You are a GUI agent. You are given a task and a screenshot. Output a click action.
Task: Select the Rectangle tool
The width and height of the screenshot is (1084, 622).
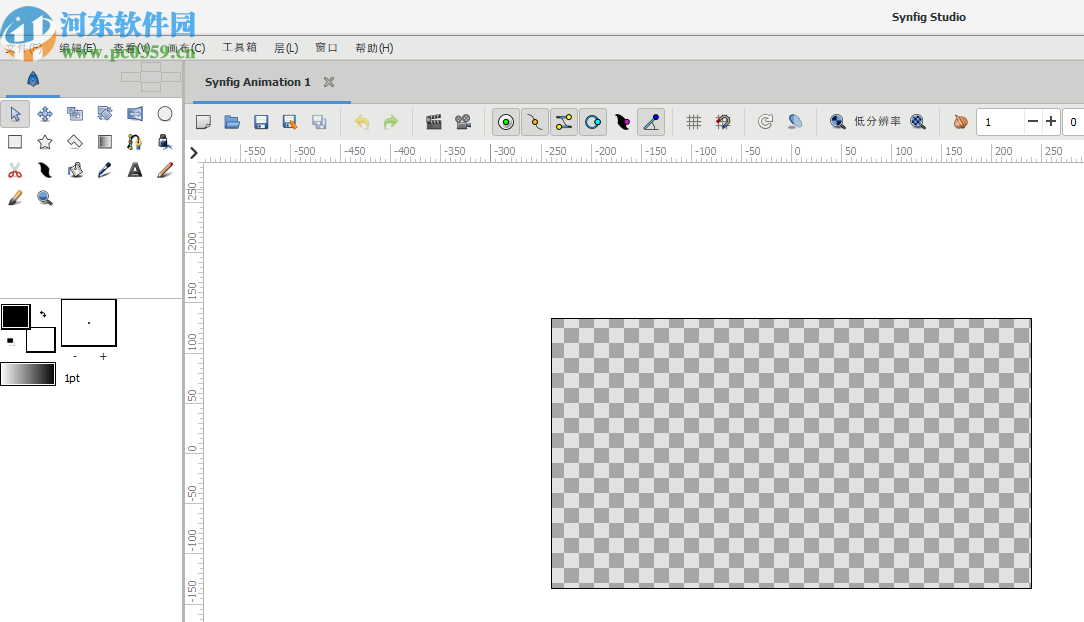(x=14, y=141)
